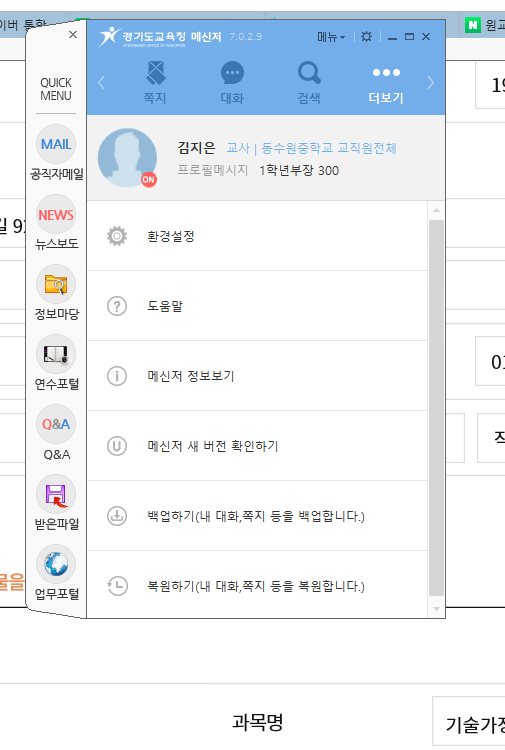This screenshot has width=505, height=750.
Task: Open the 연수포털 book icon
Action: point(56,354)
